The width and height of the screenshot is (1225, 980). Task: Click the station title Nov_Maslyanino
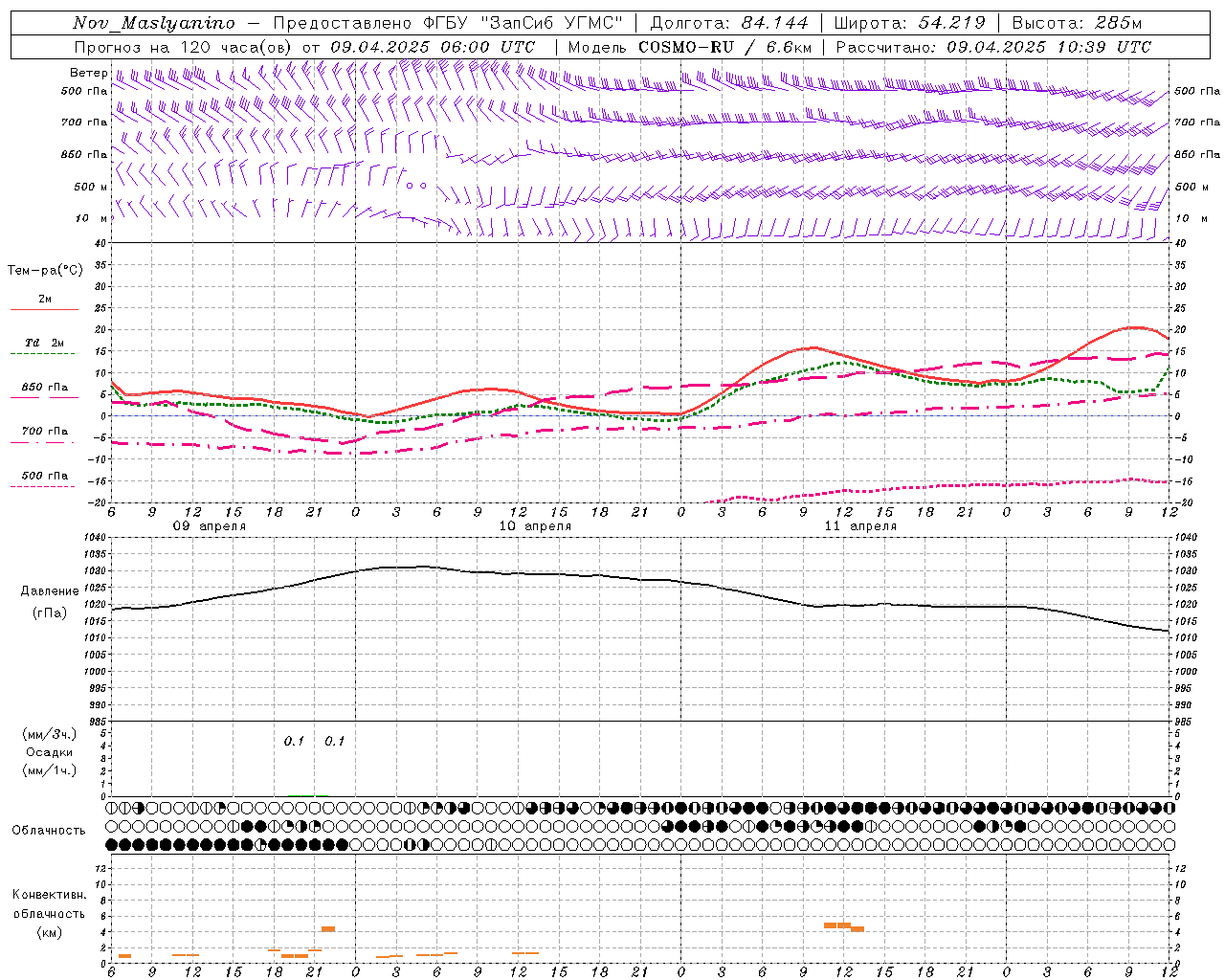pos(154,23)
